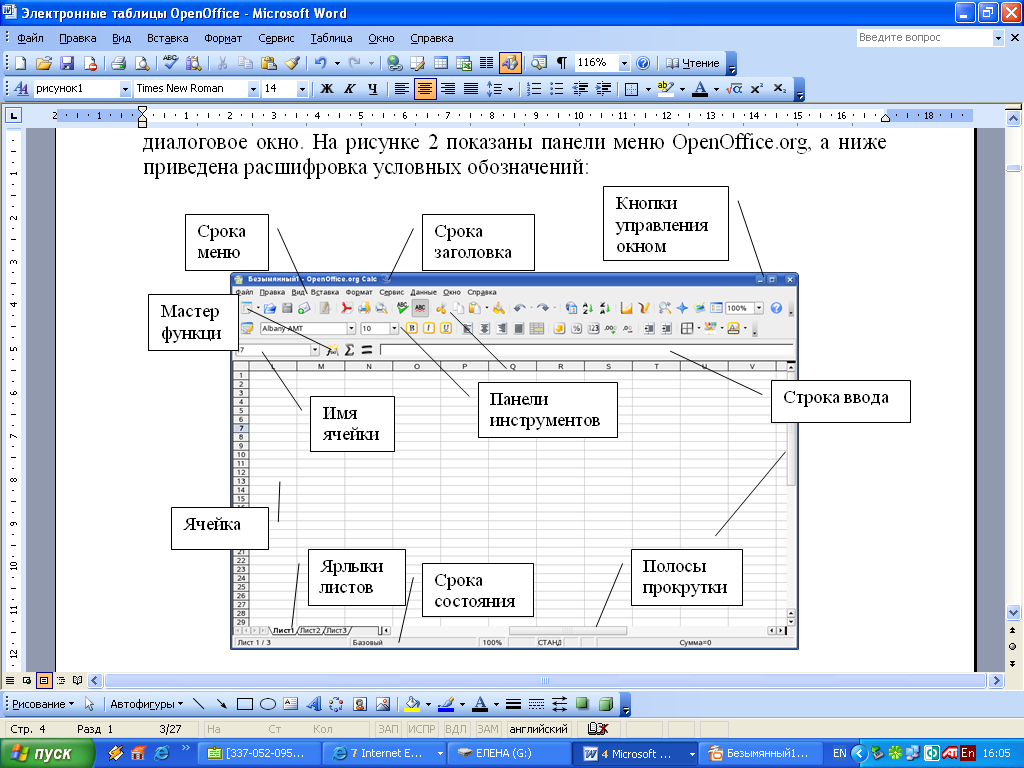Toggle bold formatting (Ж)
Screen dimensions: 1024x768
point(327,88)
